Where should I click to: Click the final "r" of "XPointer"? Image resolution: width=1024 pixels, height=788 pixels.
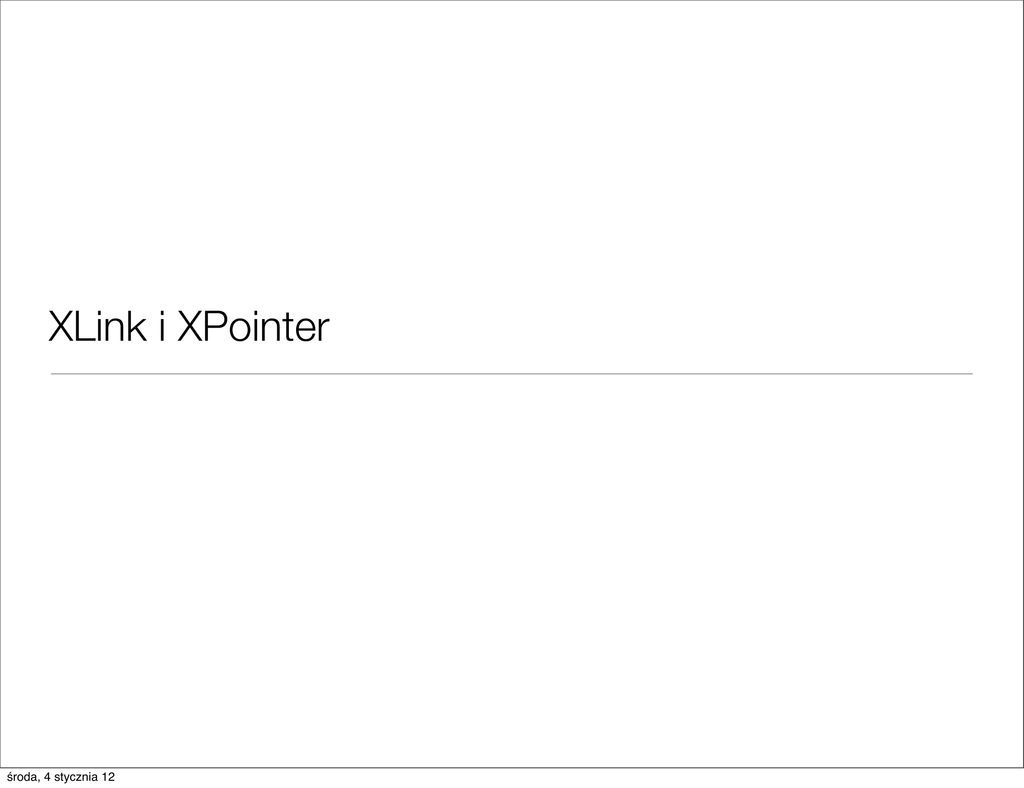click(321, 328)
